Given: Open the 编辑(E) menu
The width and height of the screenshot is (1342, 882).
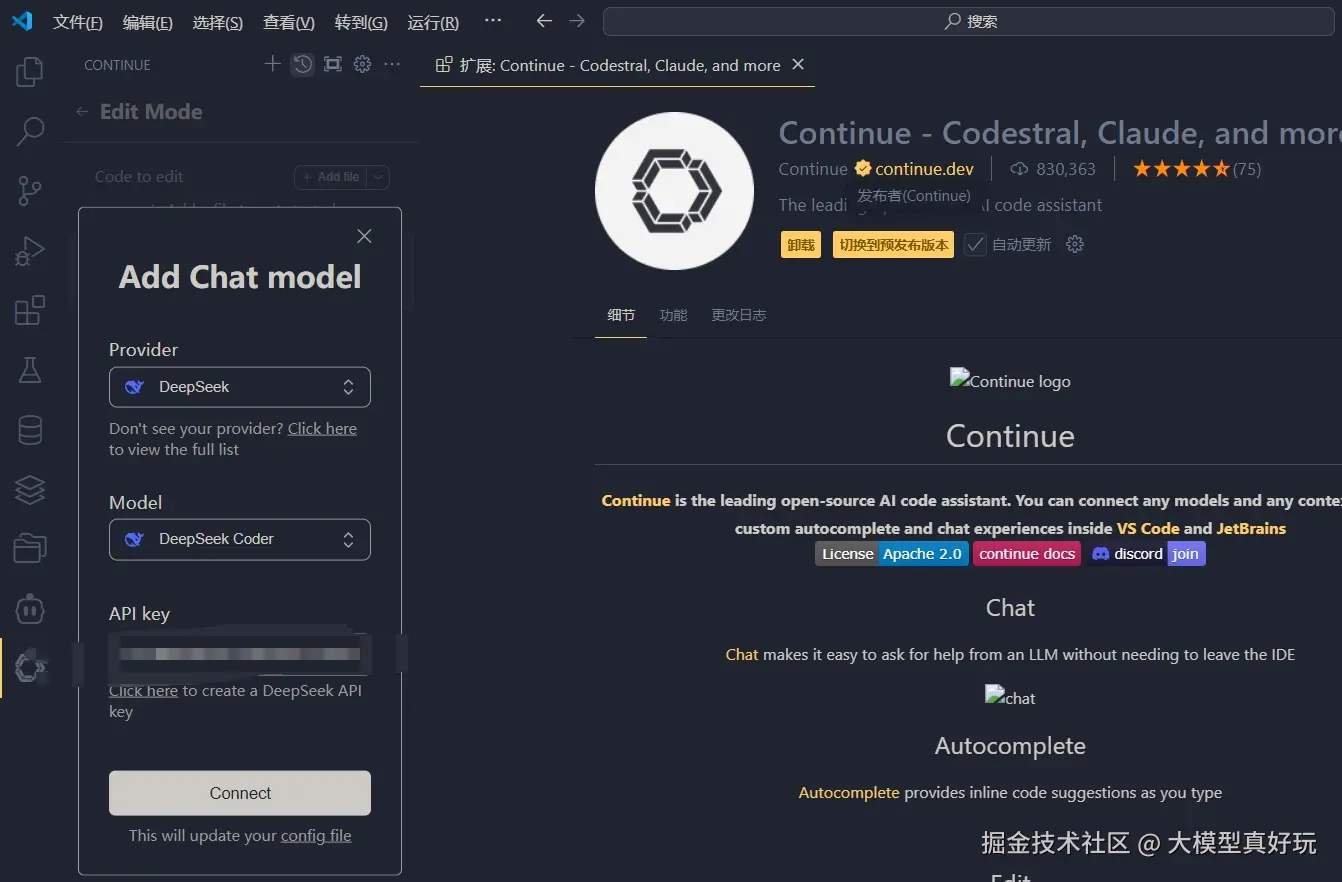Looking at the screenshot, I should (x=148, y=22).
